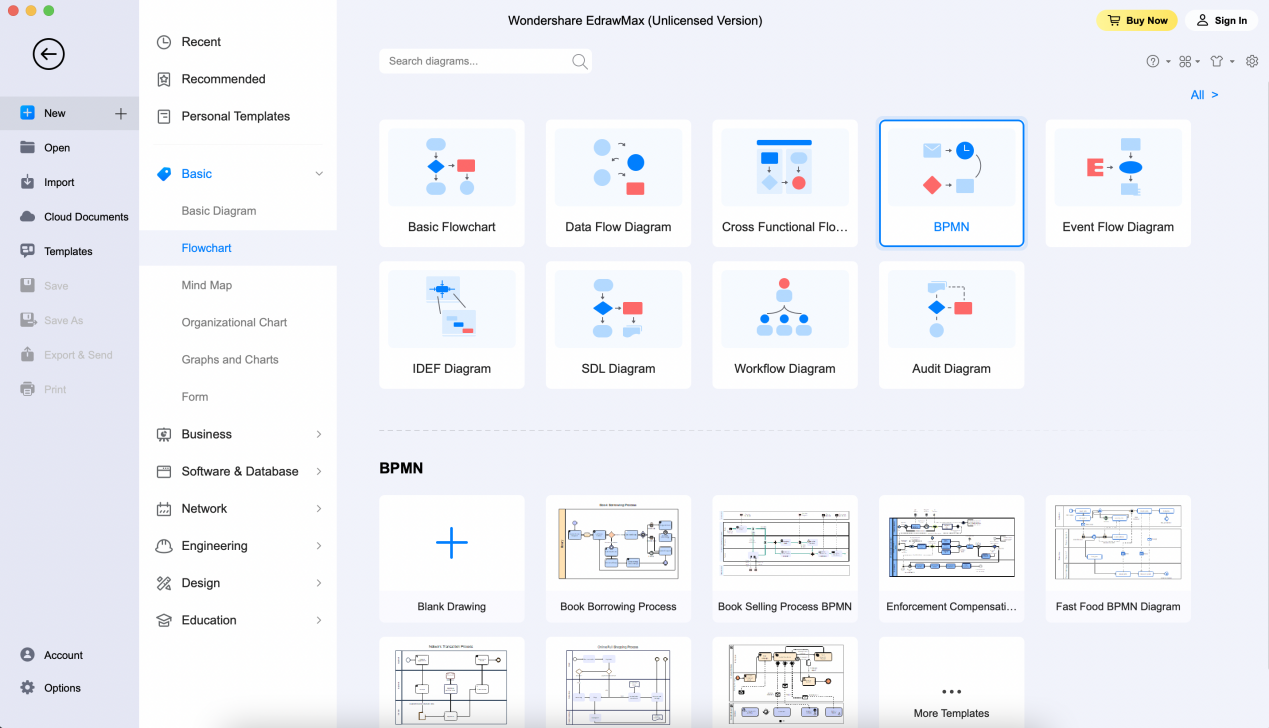Click the blue Basic tag icon

[x=164, y=174]
